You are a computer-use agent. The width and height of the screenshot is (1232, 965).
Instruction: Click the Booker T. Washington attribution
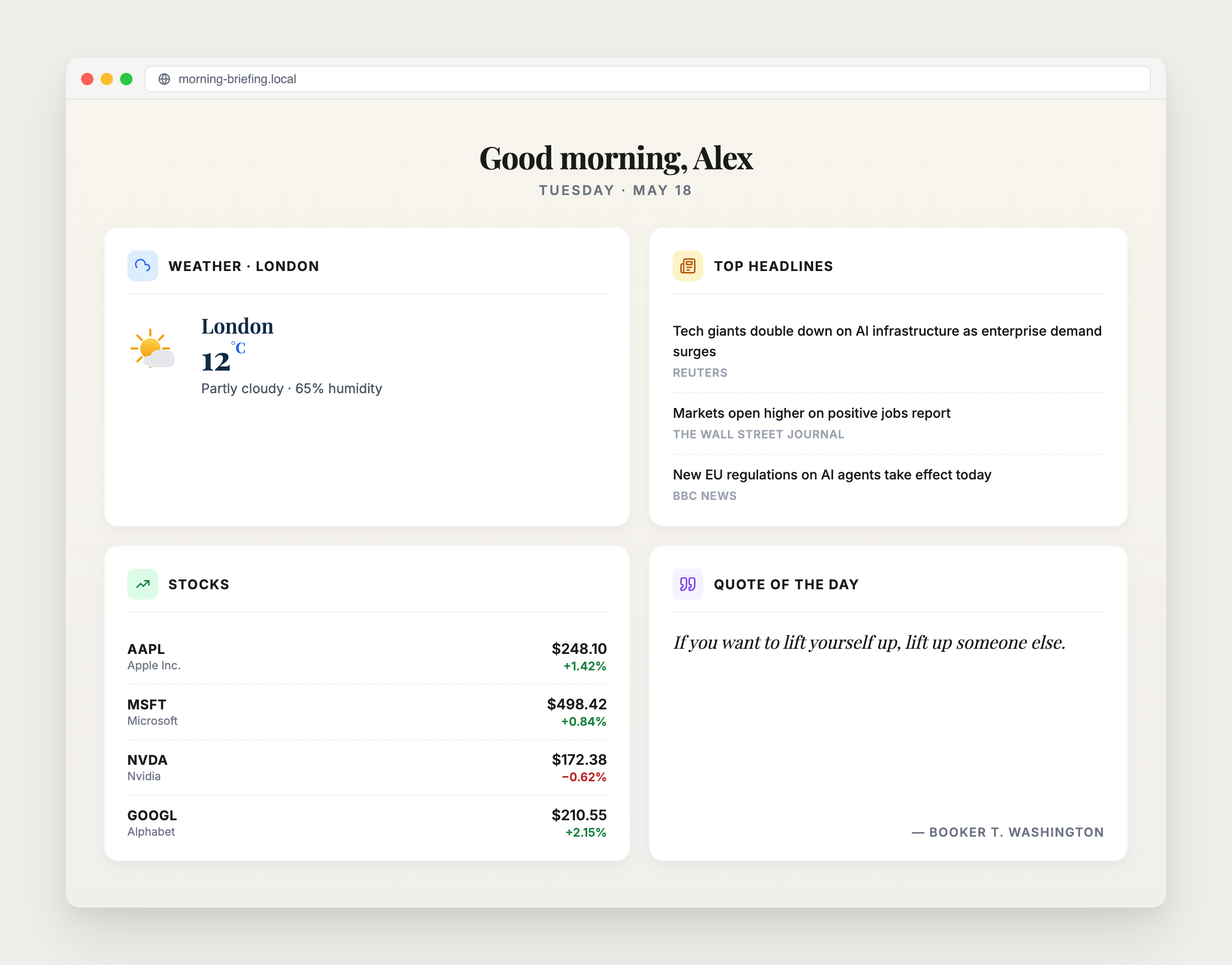[1008, 832]
